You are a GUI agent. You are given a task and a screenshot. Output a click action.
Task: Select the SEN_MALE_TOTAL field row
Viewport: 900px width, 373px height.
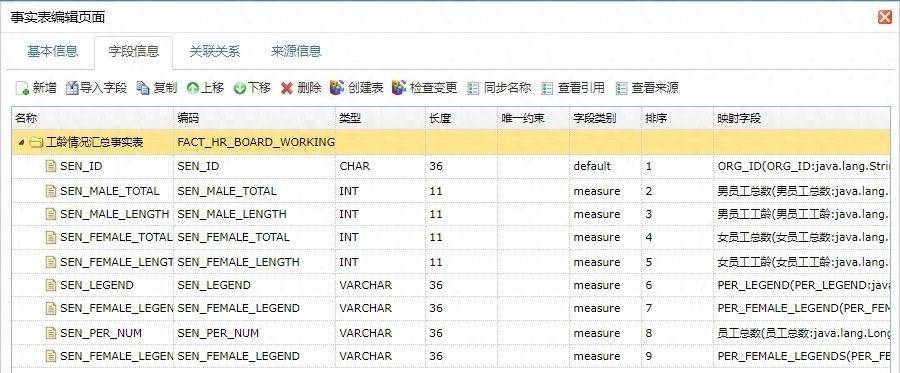point(450,191)
